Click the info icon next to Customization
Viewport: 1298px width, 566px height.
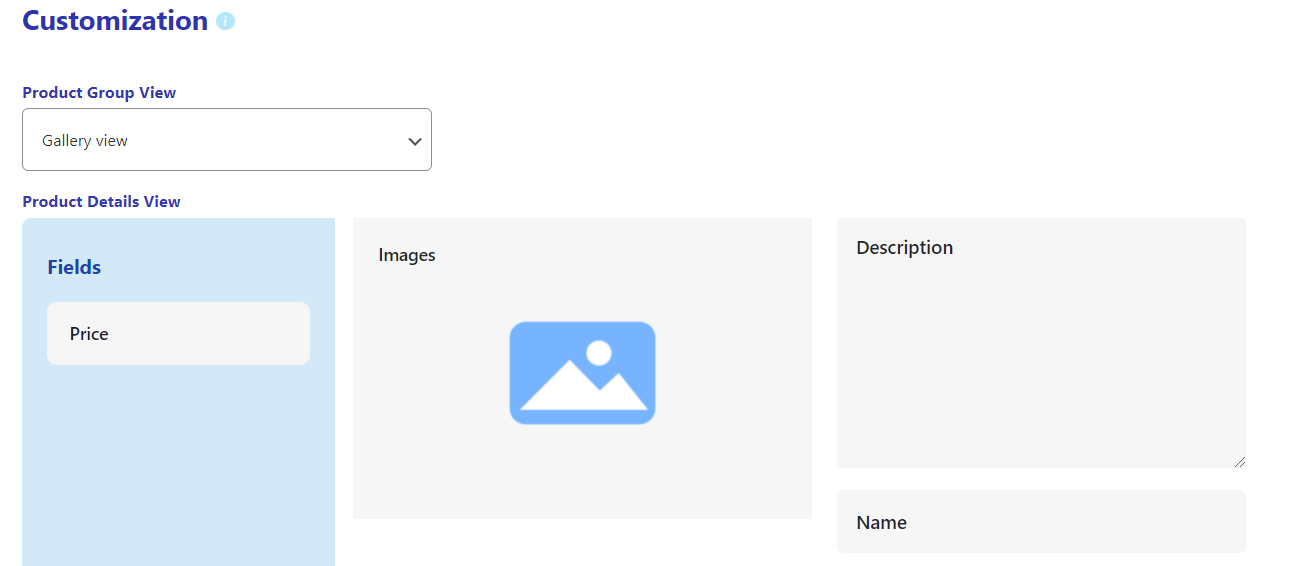225,21
